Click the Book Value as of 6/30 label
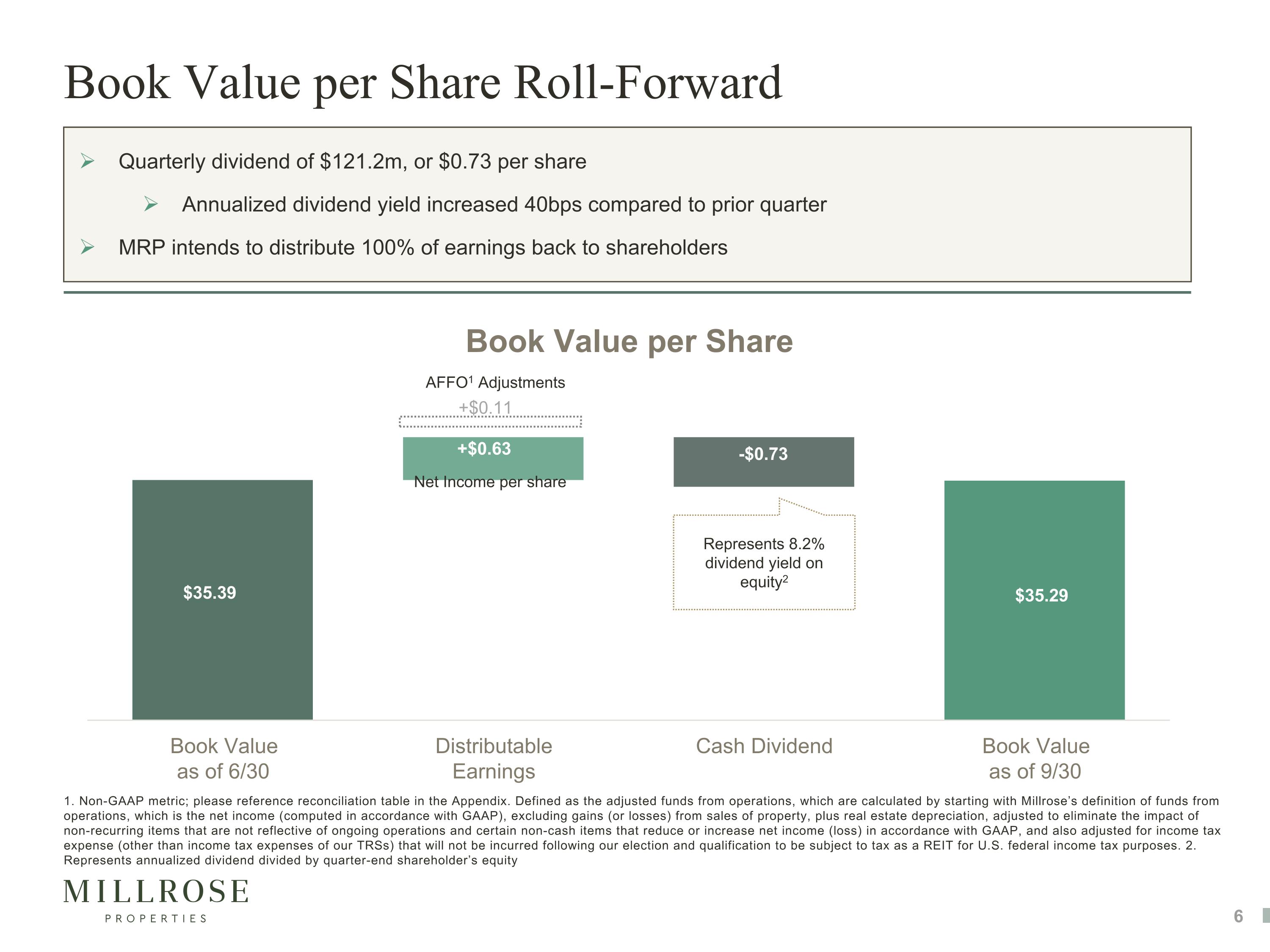1270x952 pixels. coord(224,758)
